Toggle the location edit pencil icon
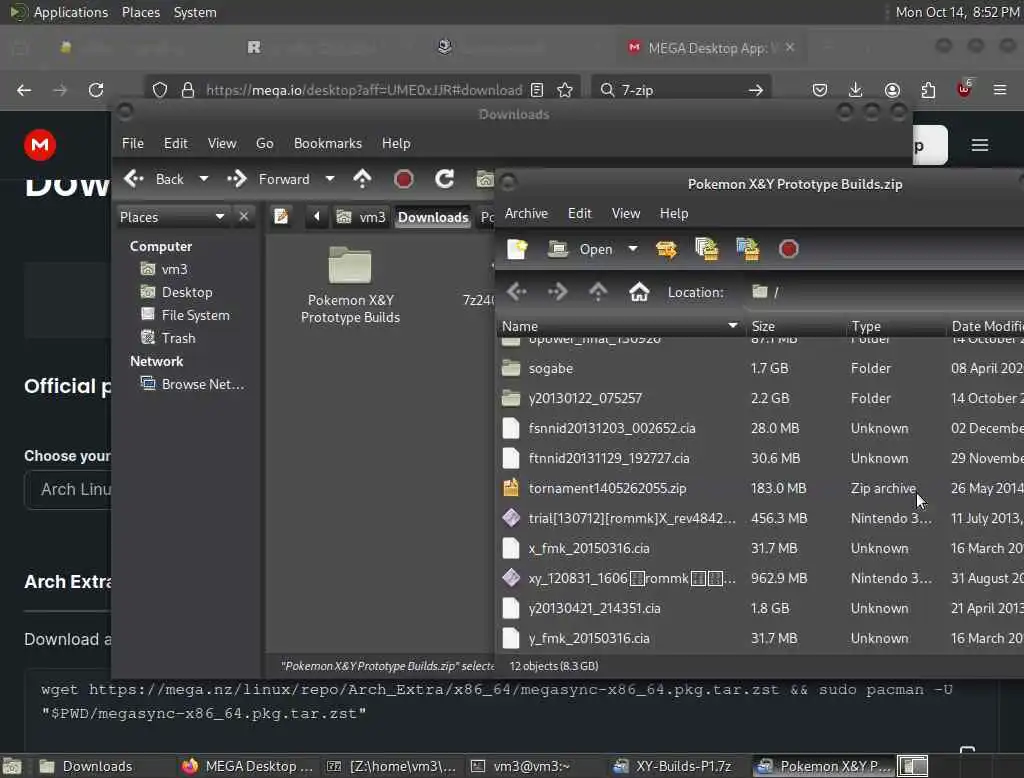Viewport: 1024px width, 778px height. 281,216
